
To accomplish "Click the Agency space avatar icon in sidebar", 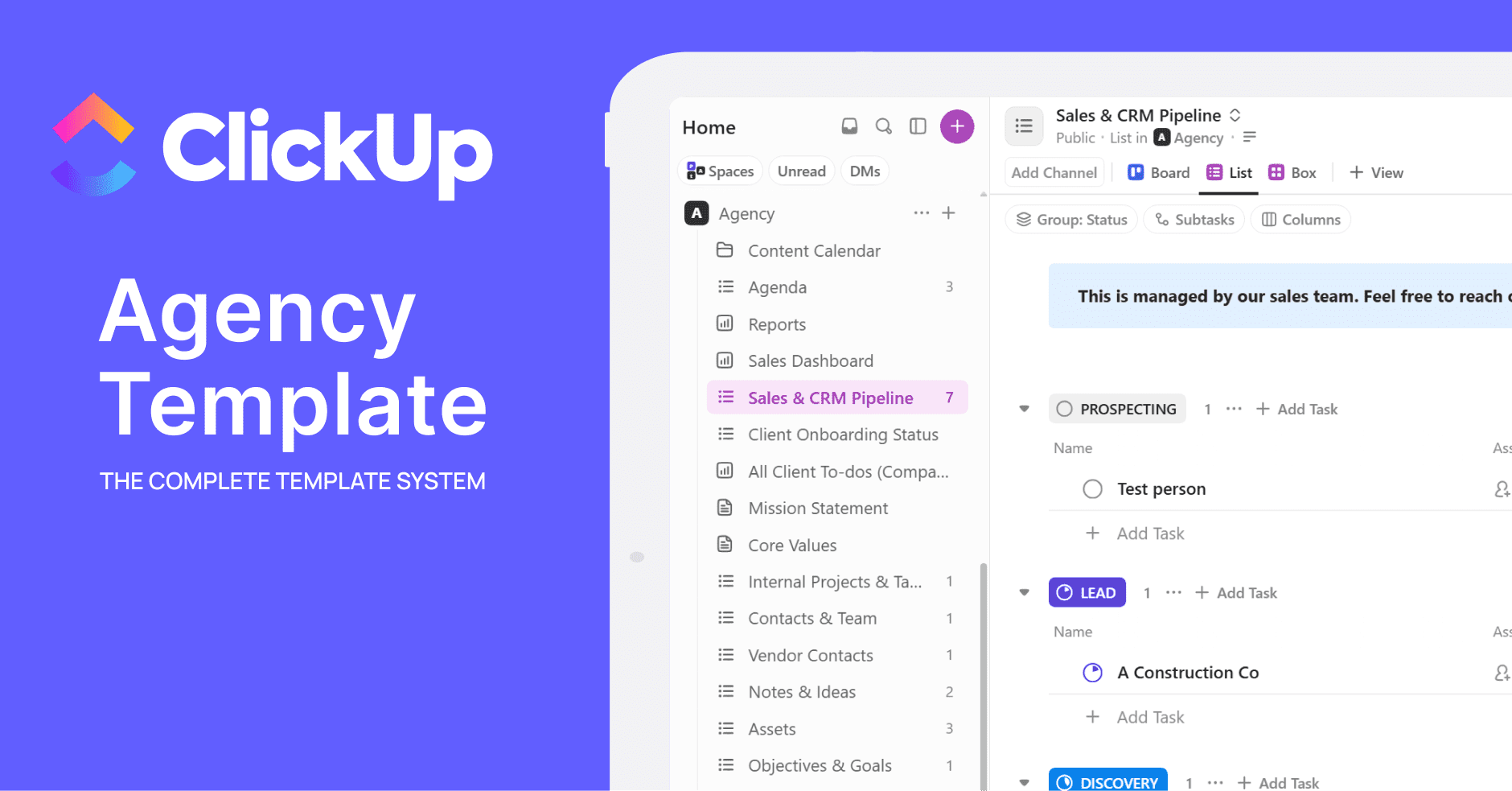I will [x=696, y=213].
